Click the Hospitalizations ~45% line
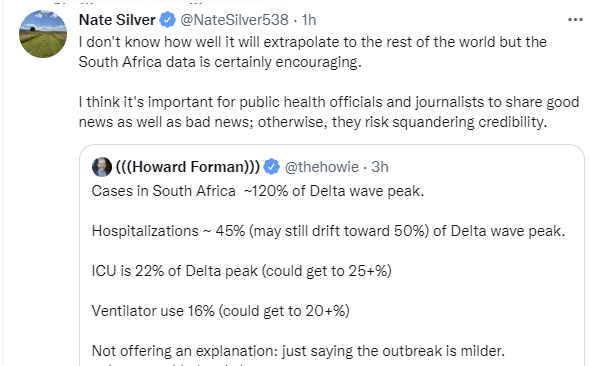The height and width of the screenshot is (366, 590). click(x=328, y=231)
